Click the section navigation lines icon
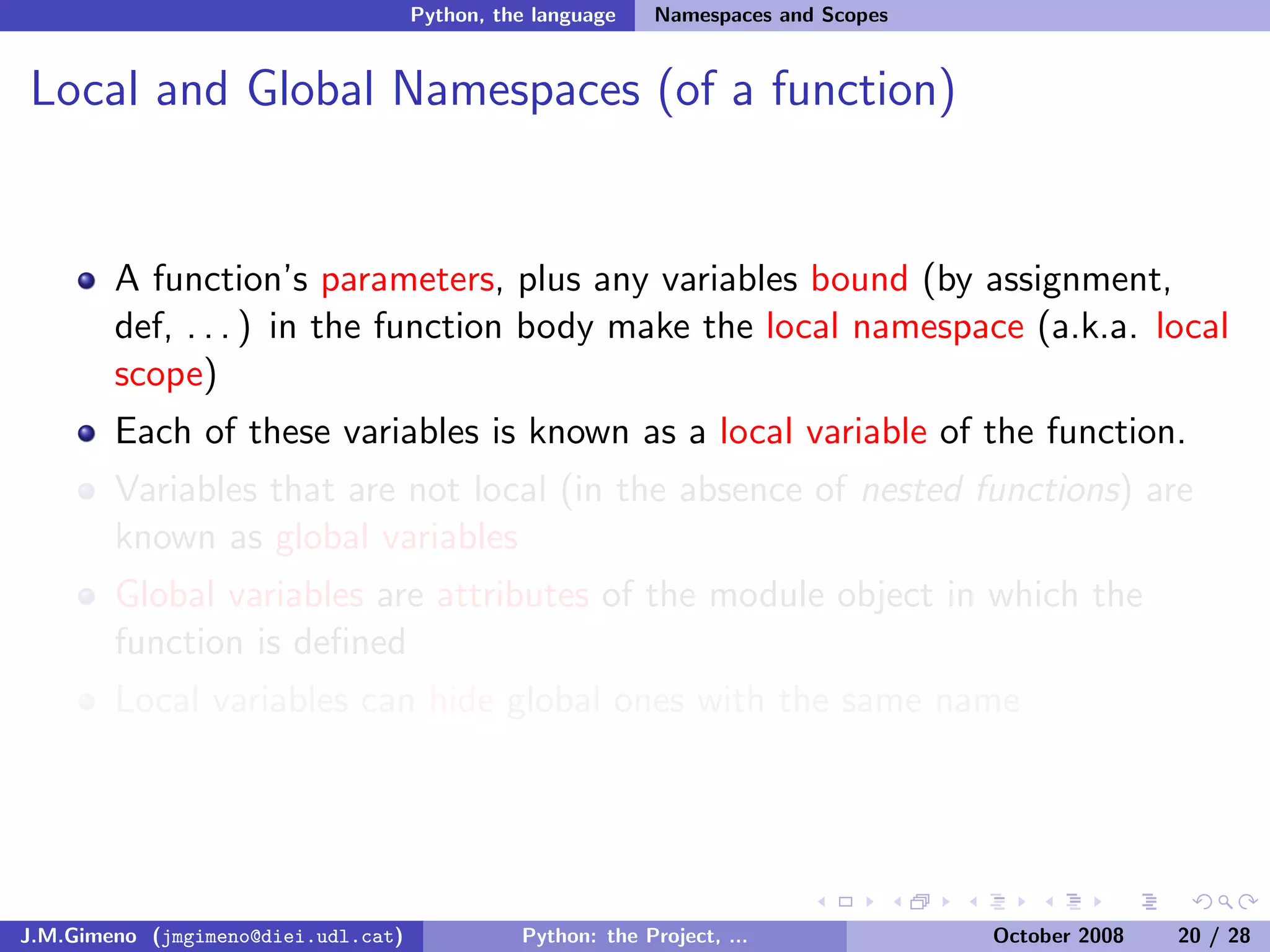This screenshot has height=952, width=1270. coord(1073,902)
